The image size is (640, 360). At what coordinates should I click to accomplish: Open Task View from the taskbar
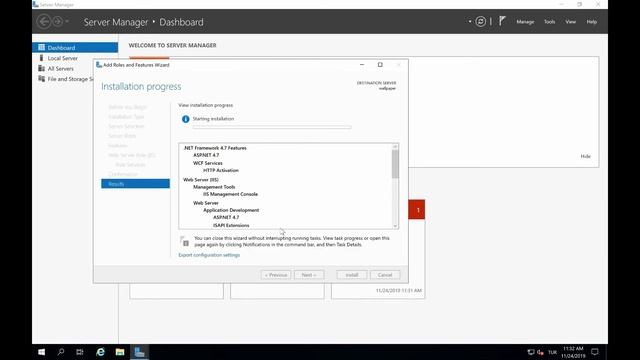coord(80,352)
